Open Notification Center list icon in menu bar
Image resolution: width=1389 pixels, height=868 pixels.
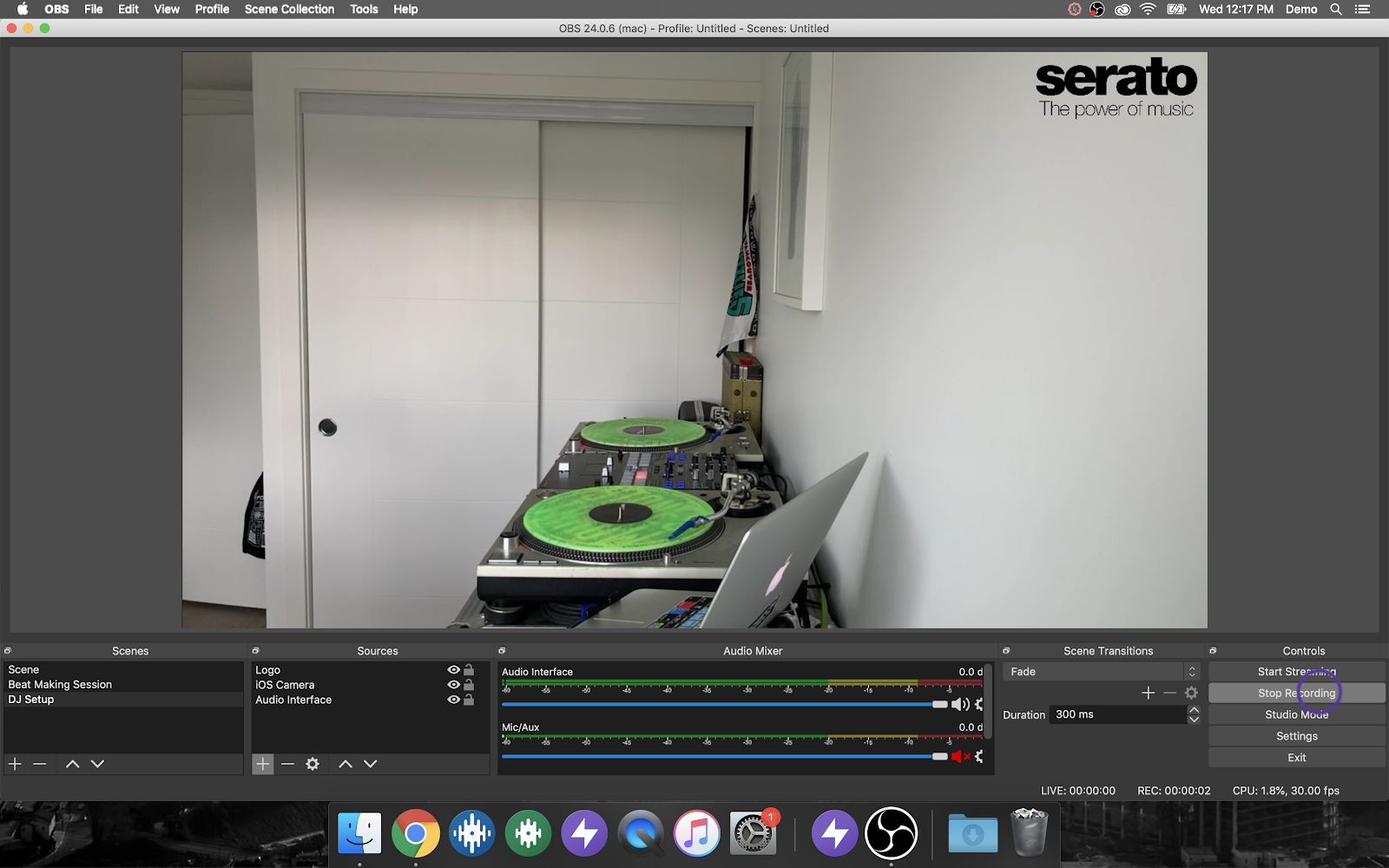tap(1362, 10)
